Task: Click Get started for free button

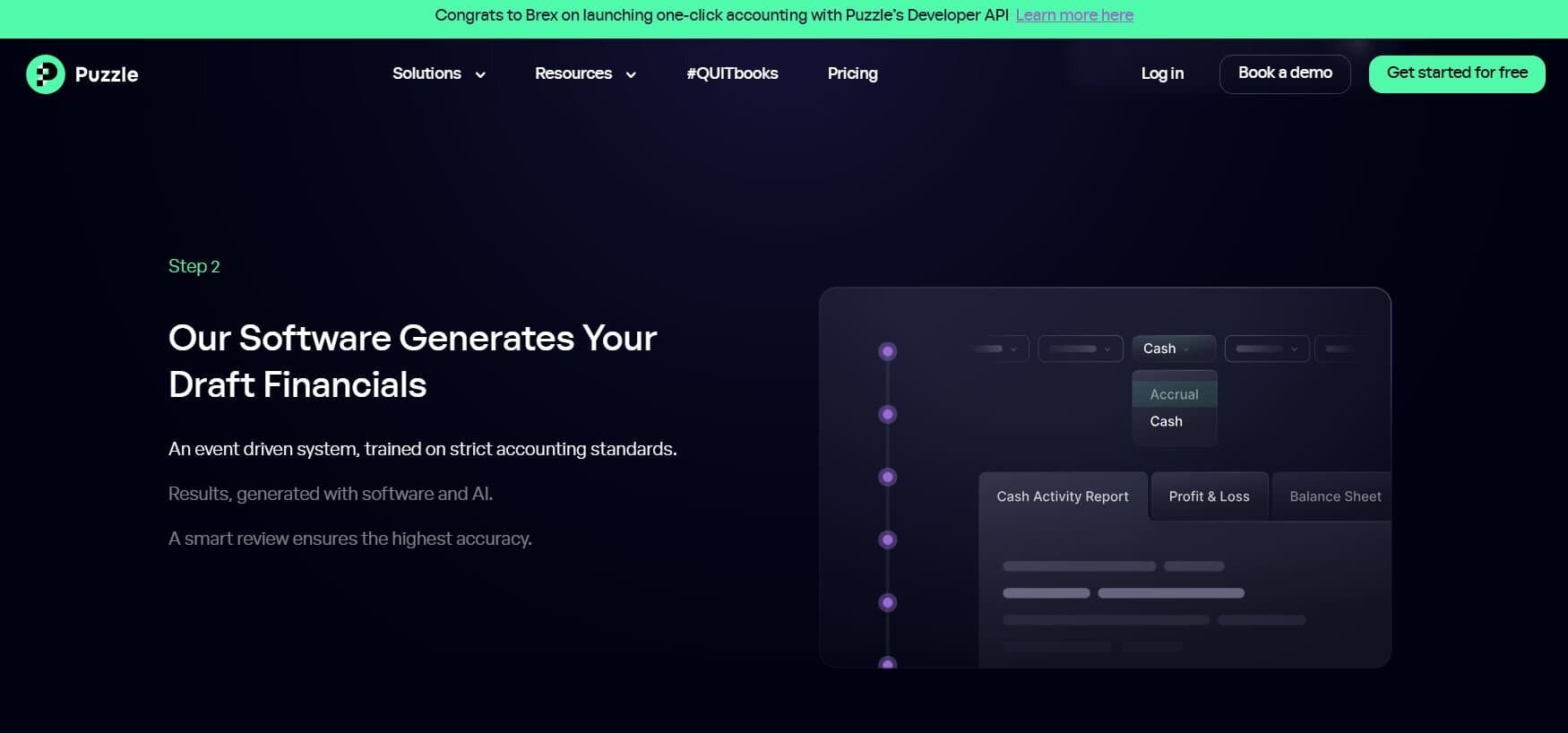Action: click(1456, 73)
